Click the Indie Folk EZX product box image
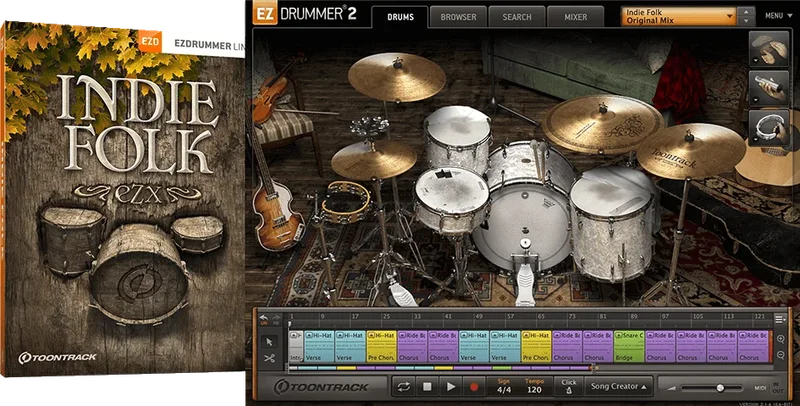Image resolution: width=800 pixels, height=406 pixels. [122, 199]
